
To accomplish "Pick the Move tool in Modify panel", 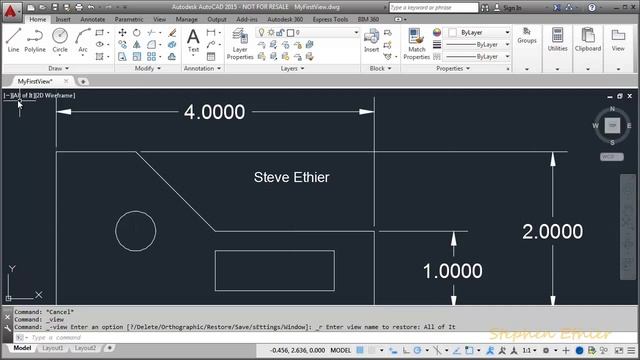I will (122, 32).
